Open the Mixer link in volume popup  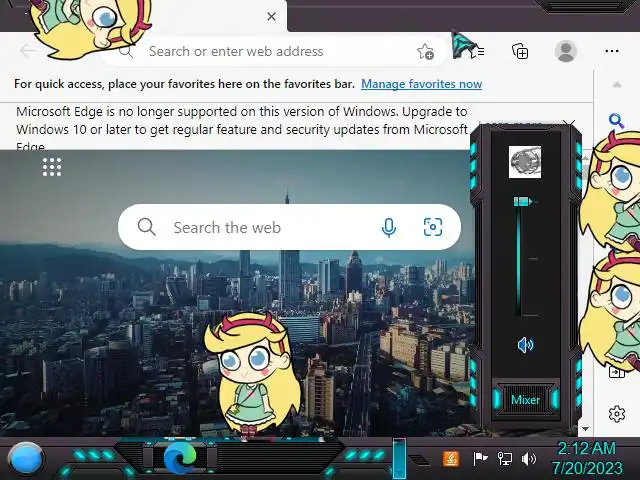click(x=525, y=400)
